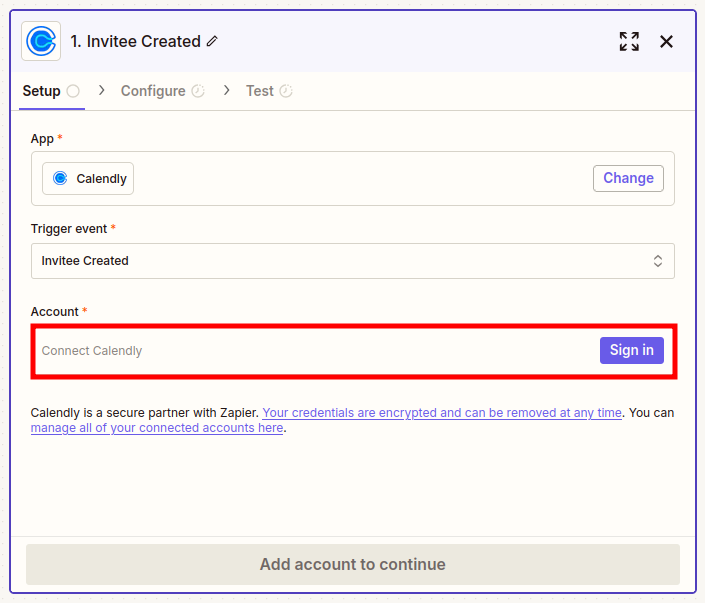Viewport: 705px width, 603px height.
Task: Click the "Trigger event" field label
Action: (69, 229)
